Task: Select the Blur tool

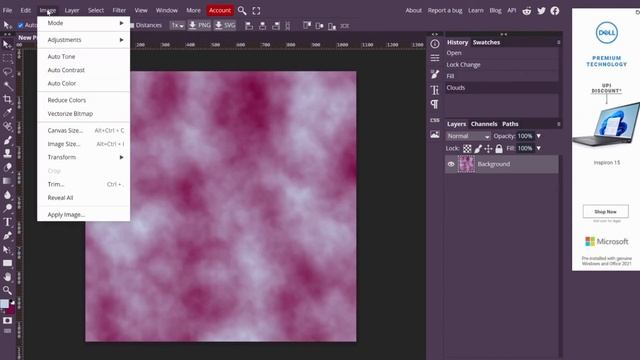Action: 7,195
